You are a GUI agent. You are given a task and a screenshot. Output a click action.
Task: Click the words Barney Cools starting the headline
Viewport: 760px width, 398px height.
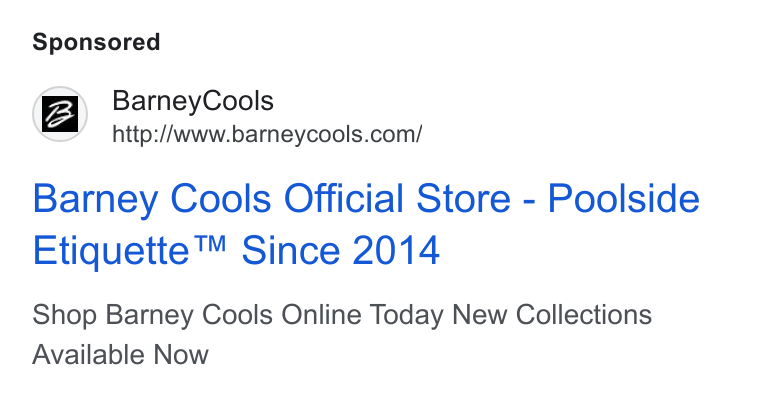[x=152, y=198]
